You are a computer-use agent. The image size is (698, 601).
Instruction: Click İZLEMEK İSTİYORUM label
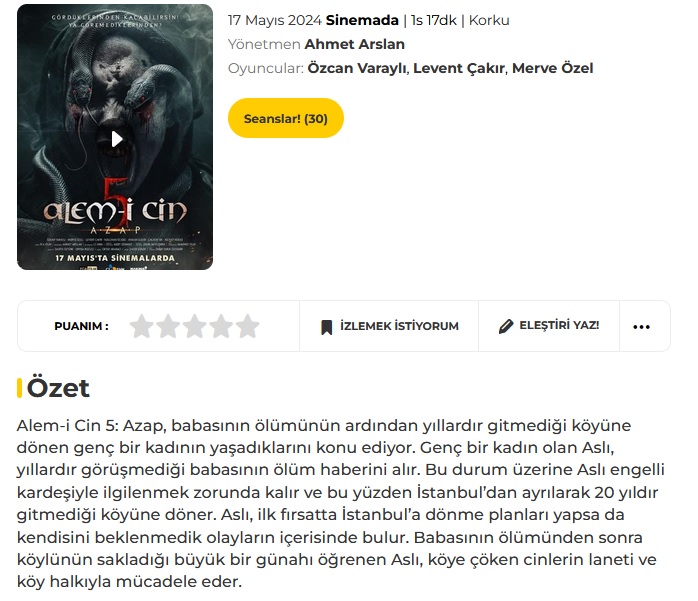pos(399,326)
